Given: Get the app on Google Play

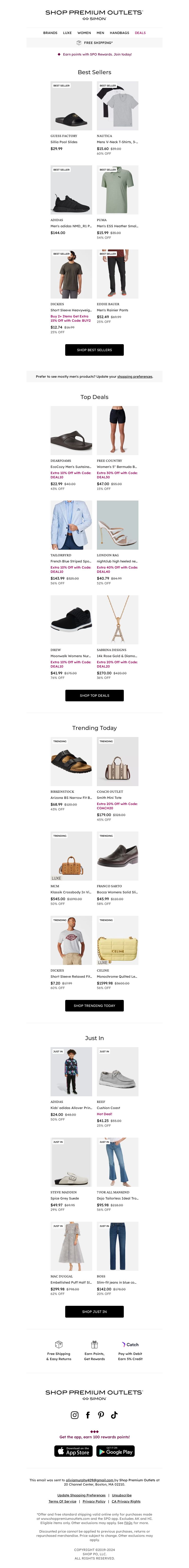Looking at the screenshot, I should (116, 1451).
